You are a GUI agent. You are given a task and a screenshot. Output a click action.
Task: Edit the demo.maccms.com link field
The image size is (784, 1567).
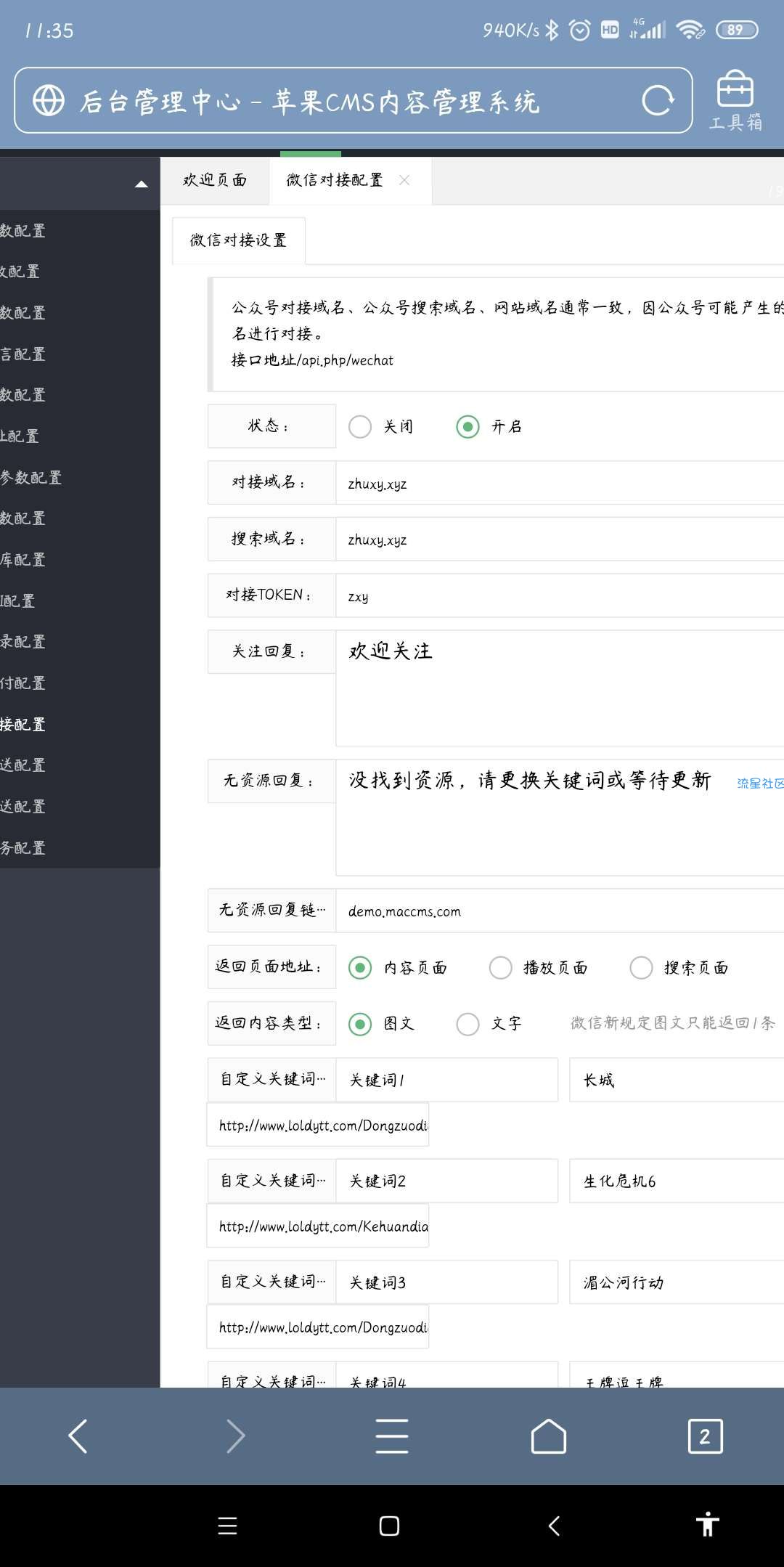click(x=560, y=911)
